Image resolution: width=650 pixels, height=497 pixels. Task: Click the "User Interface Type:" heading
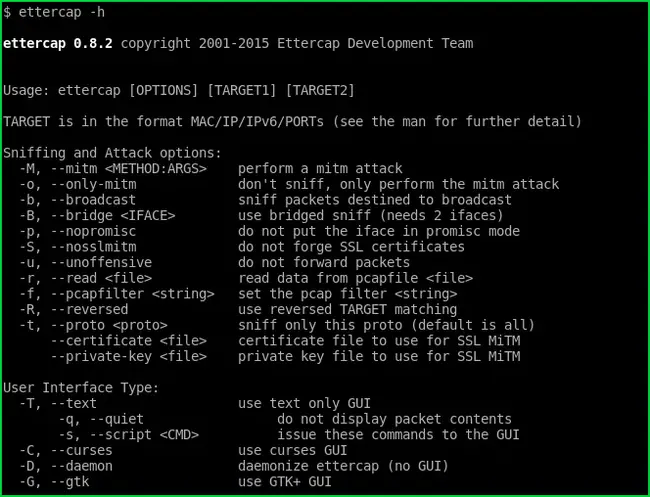pos(81,388)
